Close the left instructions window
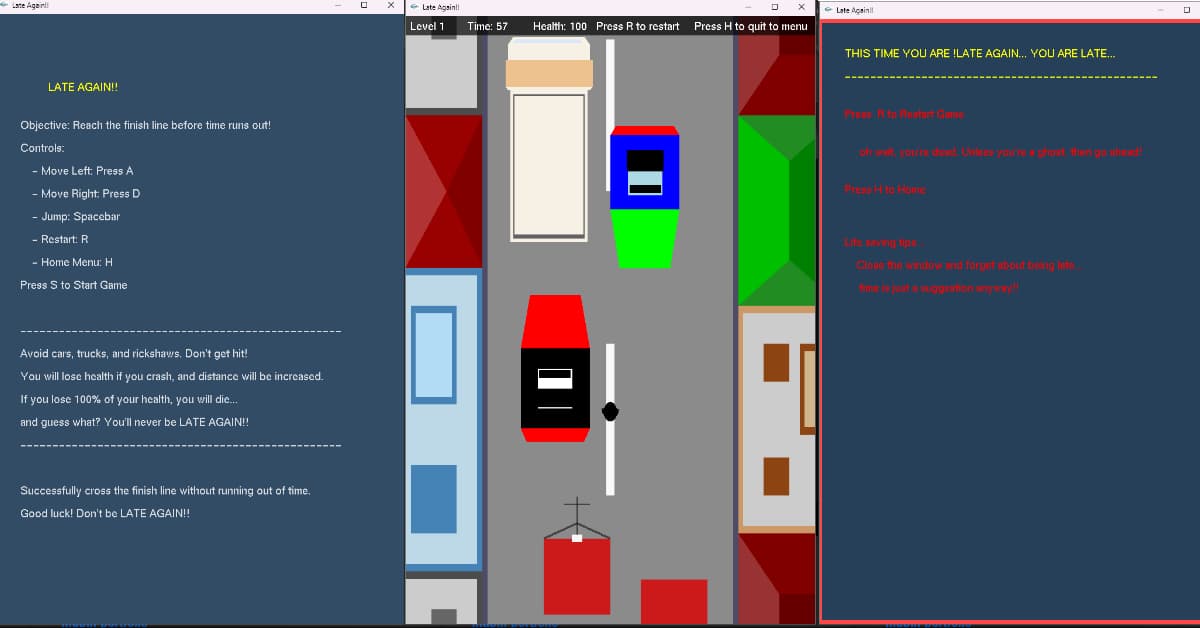 pyautogui.click(x=390, y=5)
